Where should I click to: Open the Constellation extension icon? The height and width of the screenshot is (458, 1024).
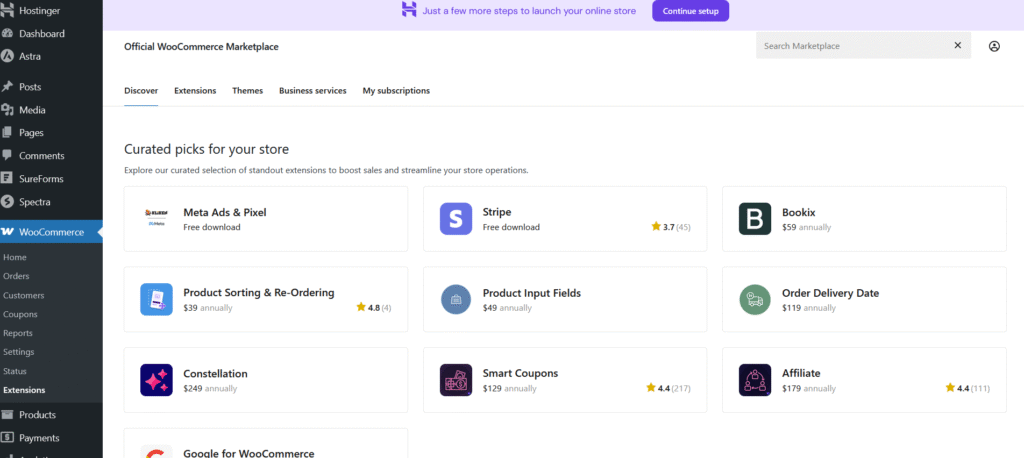(157, 380)
